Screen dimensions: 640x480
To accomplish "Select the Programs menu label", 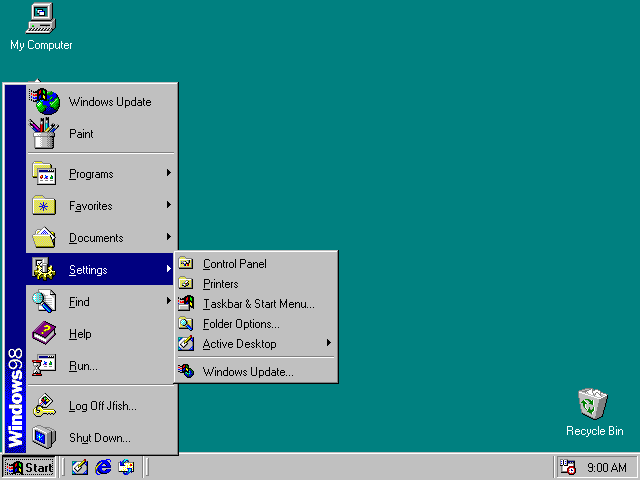I will coord(91,174).
